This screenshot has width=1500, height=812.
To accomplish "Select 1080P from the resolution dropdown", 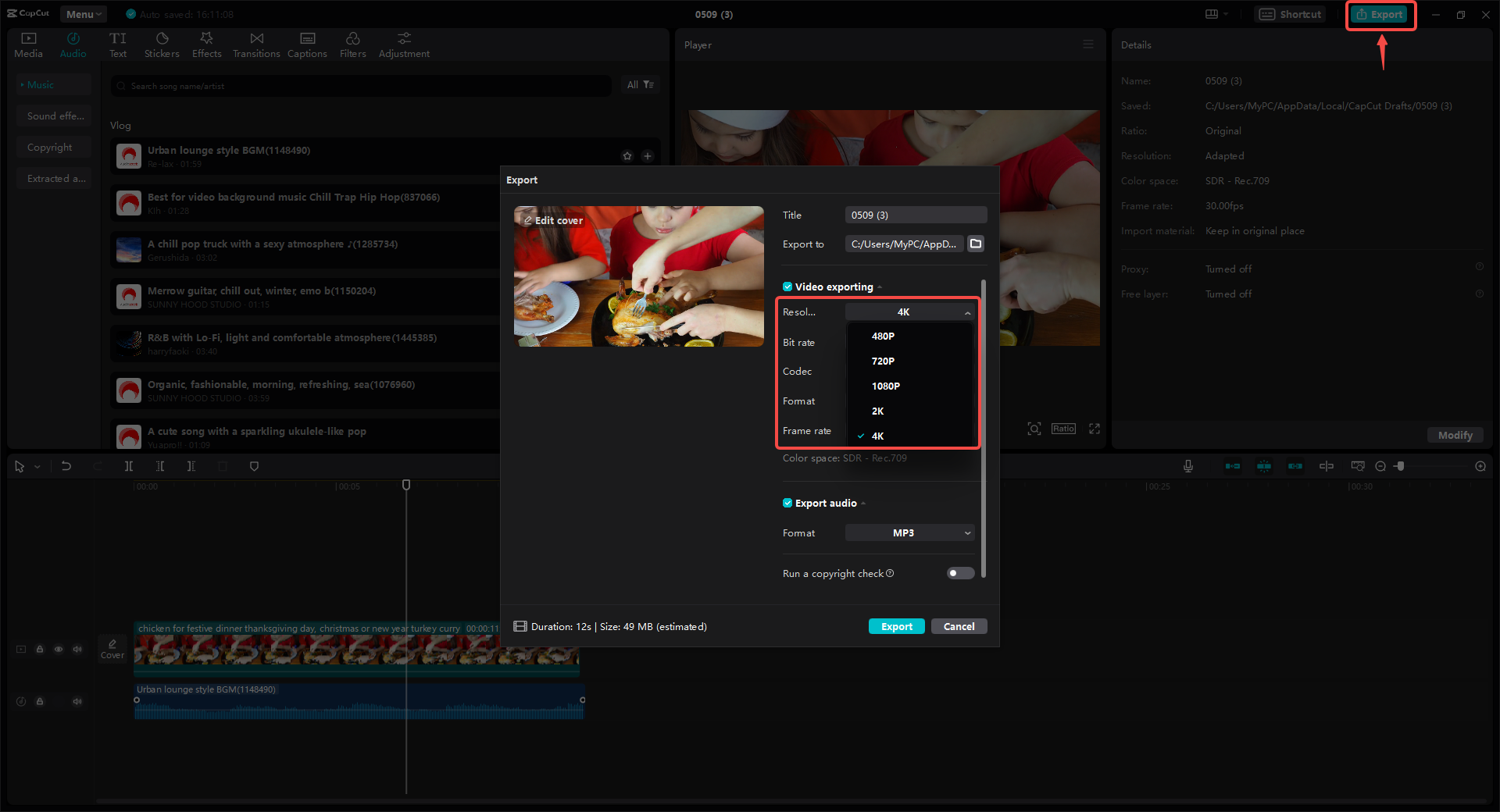I will coord(886,386).
